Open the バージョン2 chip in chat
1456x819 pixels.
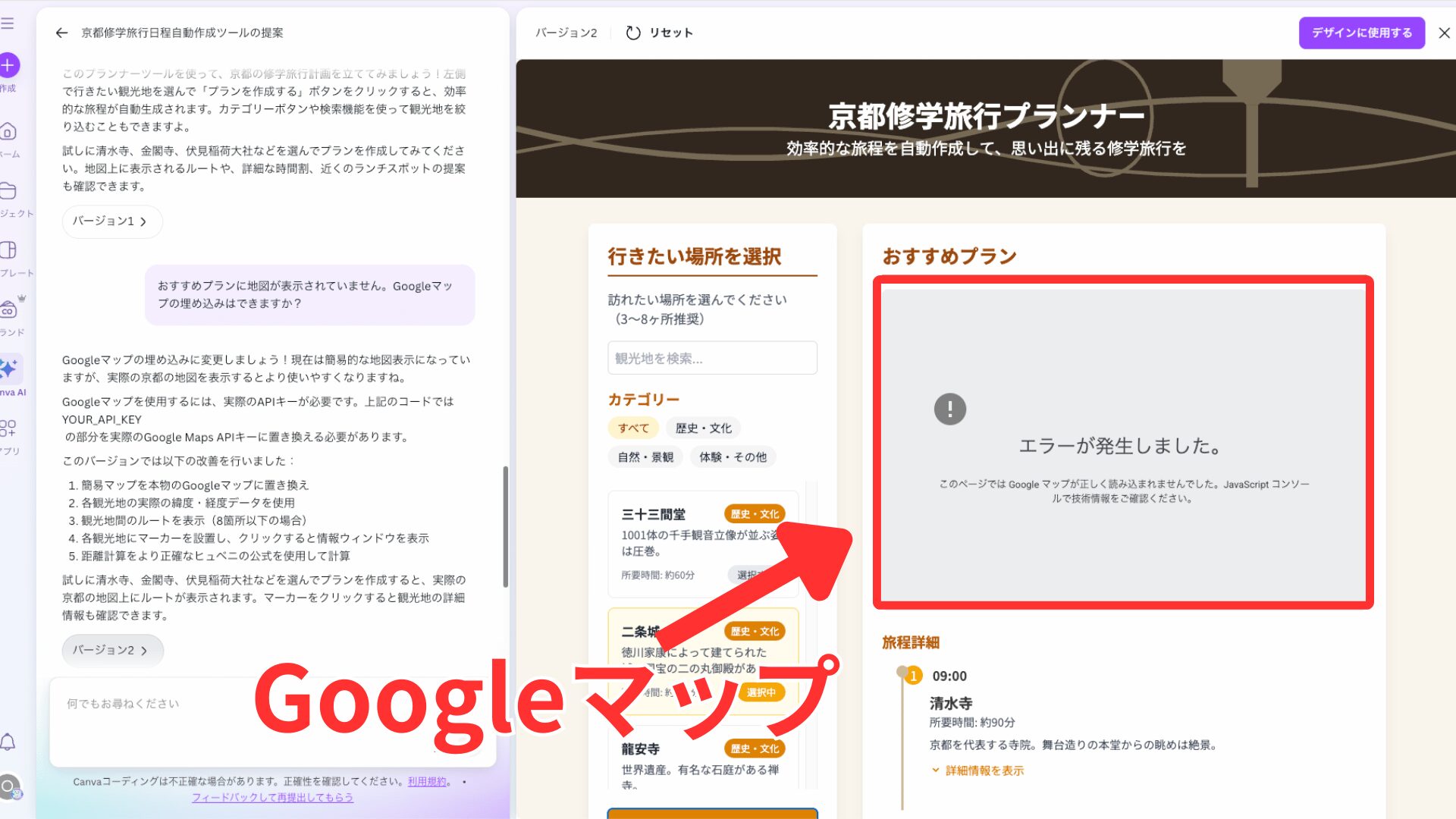click(112, 651)
